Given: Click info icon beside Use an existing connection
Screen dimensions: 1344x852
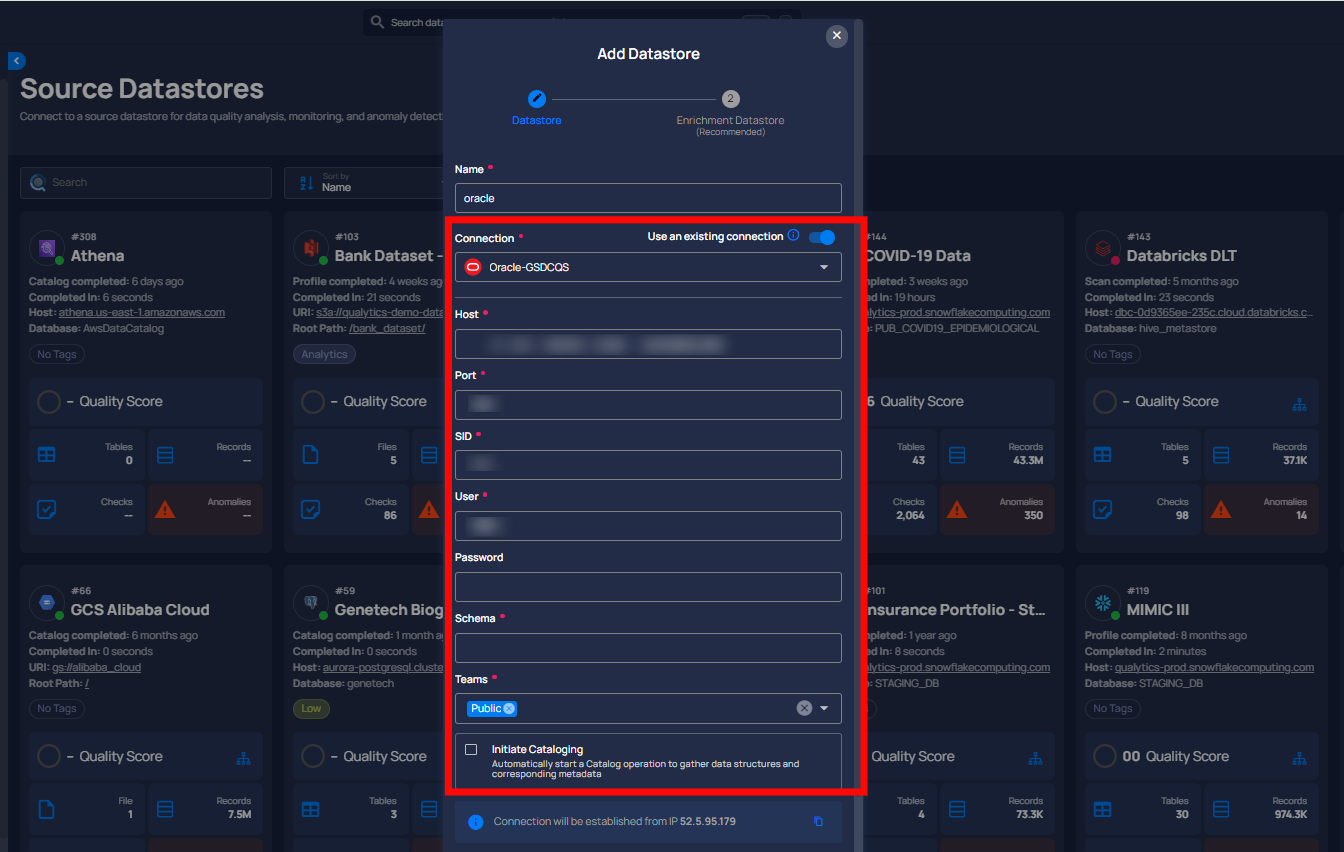Looking at the screenshot, I should coord(793,236).
